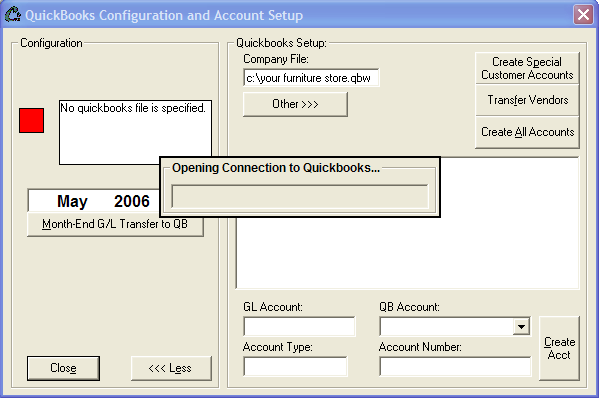Image resolution: width=599 pixels, height=398 pixels.
Task: Click into the Company File path field
Action: pyautogui.click(x=311, y=78)
